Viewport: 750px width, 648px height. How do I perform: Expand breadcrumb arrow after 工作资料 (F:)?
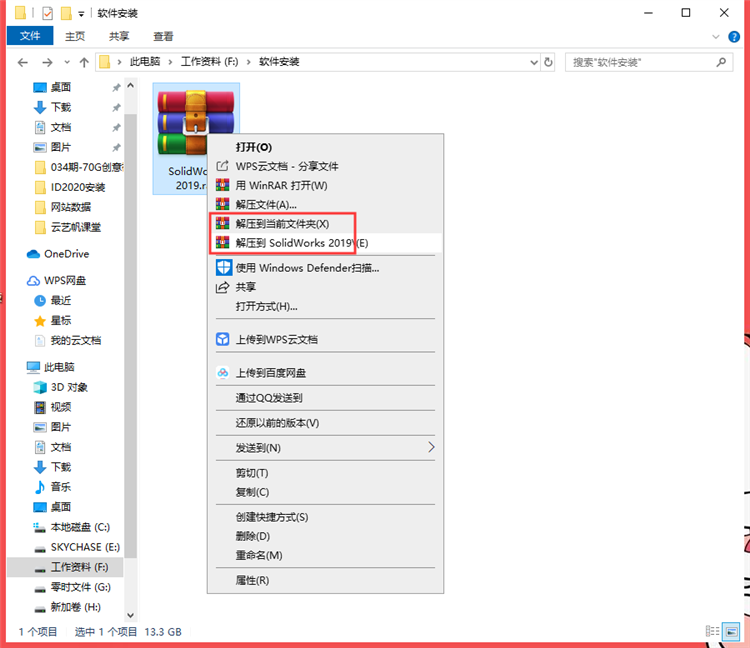(248, 62)
